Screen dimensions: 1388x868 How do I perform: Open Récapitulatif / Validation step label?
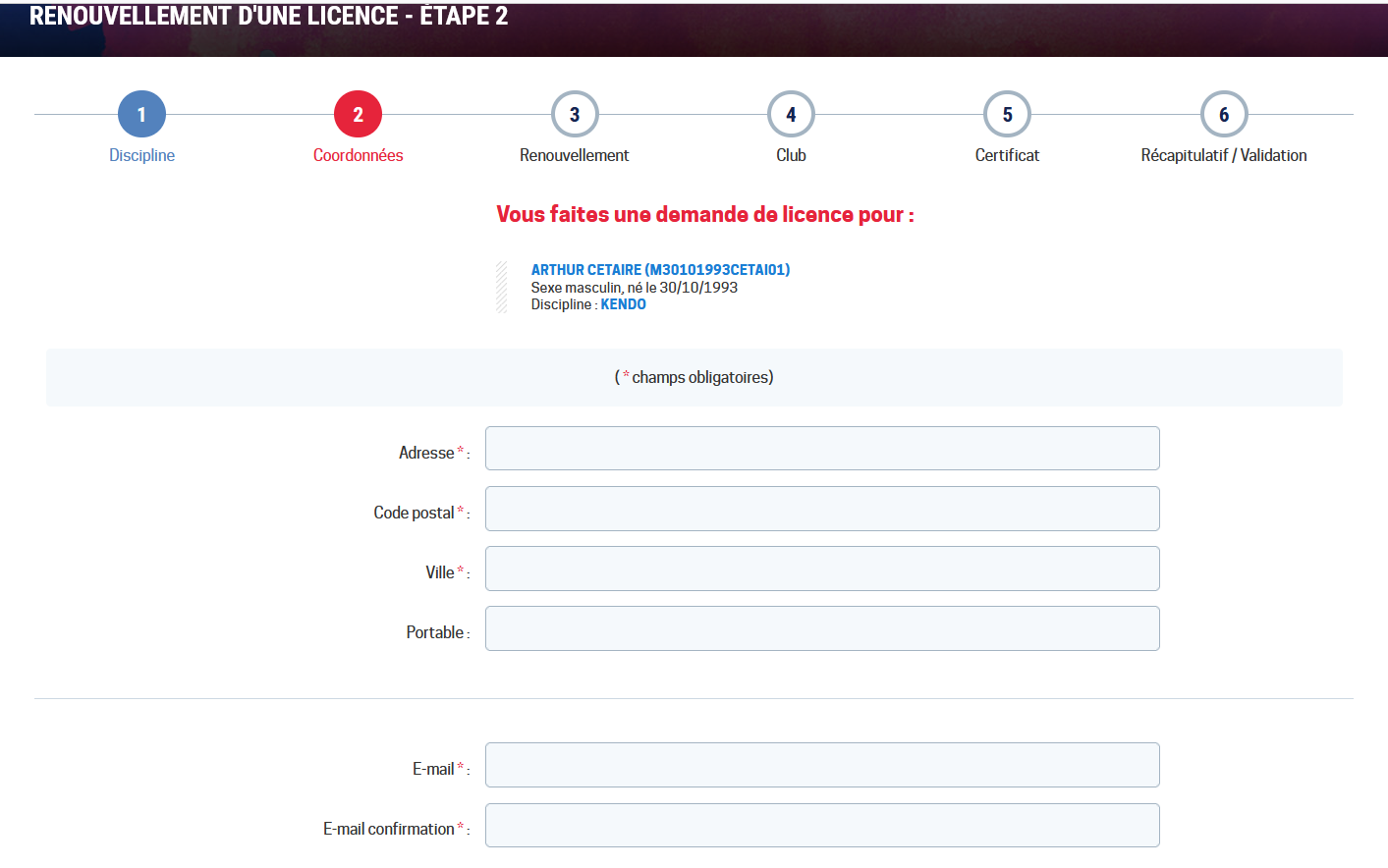pyautogui.click(x=1224, y=155)
